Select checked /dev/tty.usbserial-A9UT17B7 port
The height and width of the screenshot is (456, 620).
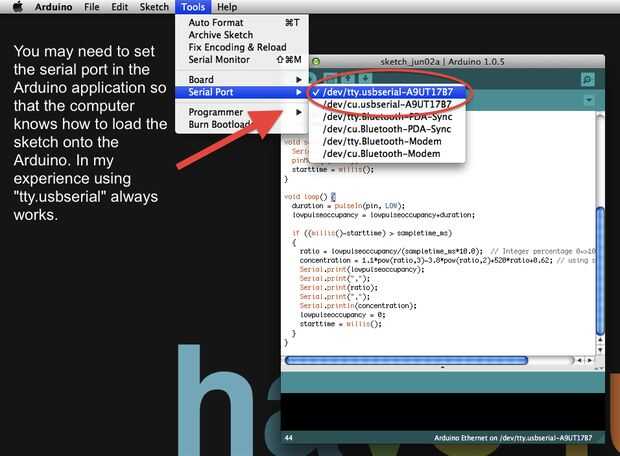387,92
